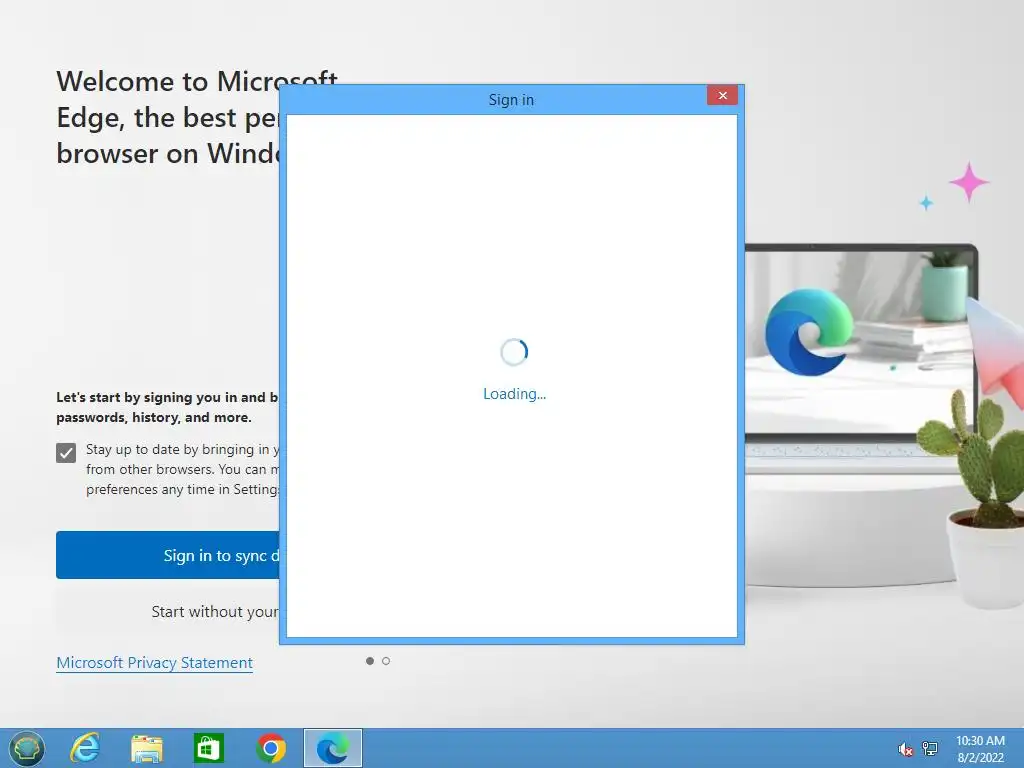This screenshot has width=1024, height=768.
Task: Launch Google Chrome from the taskbar
Action: tap(271, 748)
